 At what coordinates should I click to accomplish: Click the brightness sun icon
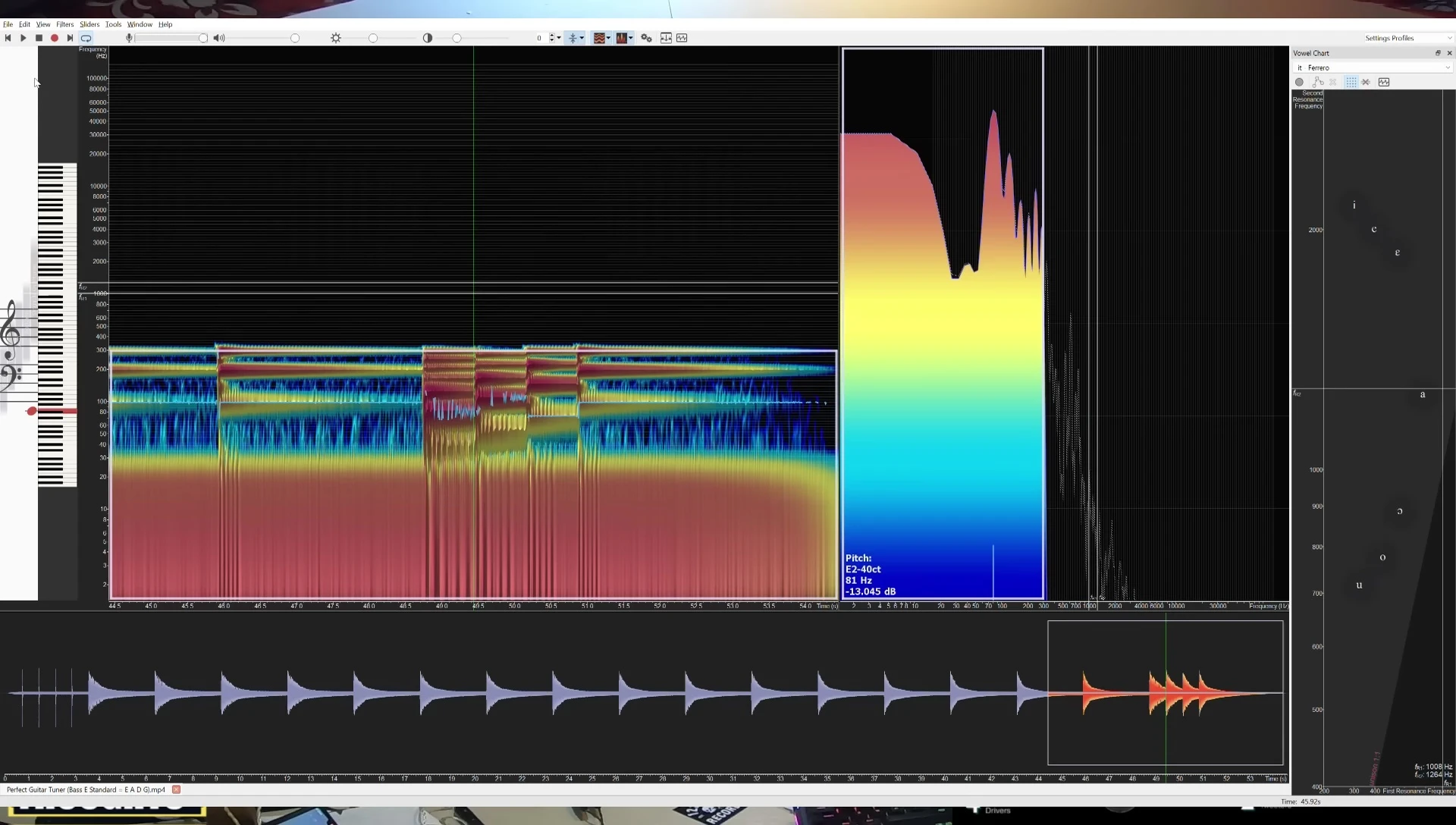pyautogui.click(x=336, y=38)
